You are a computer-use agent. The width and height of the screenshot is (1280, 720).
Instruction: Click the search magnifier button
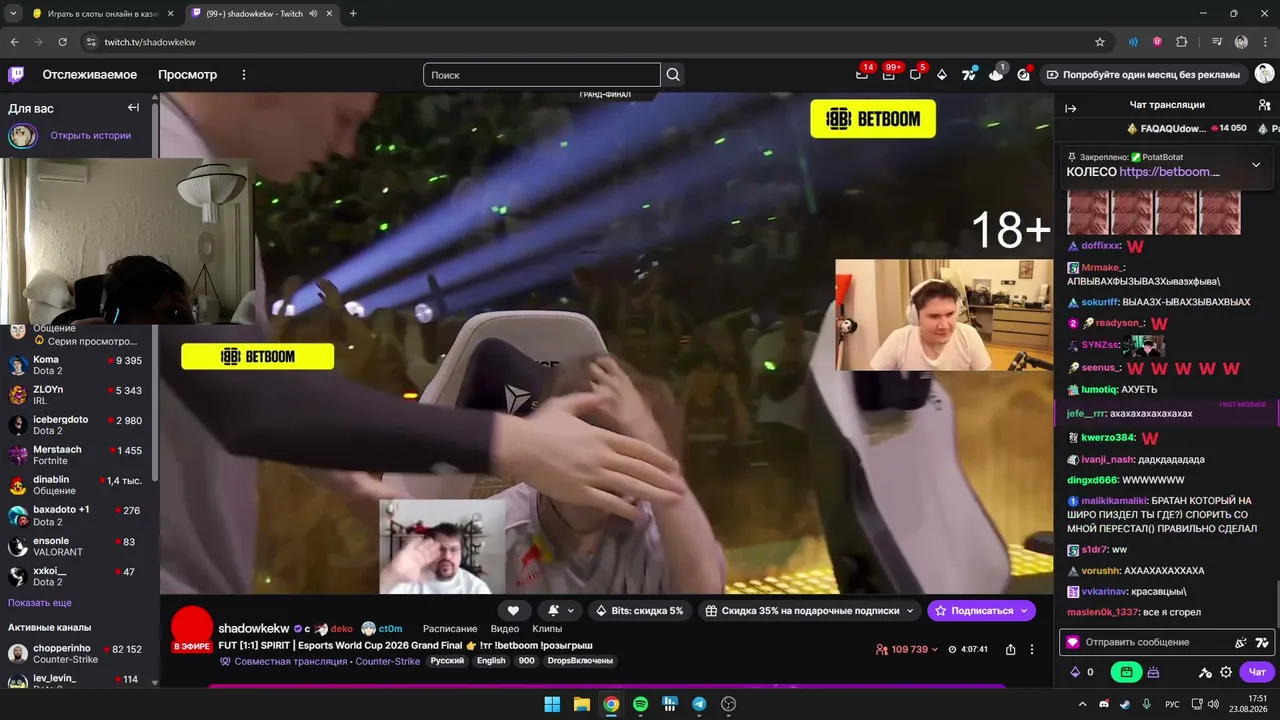pos(673,75)
